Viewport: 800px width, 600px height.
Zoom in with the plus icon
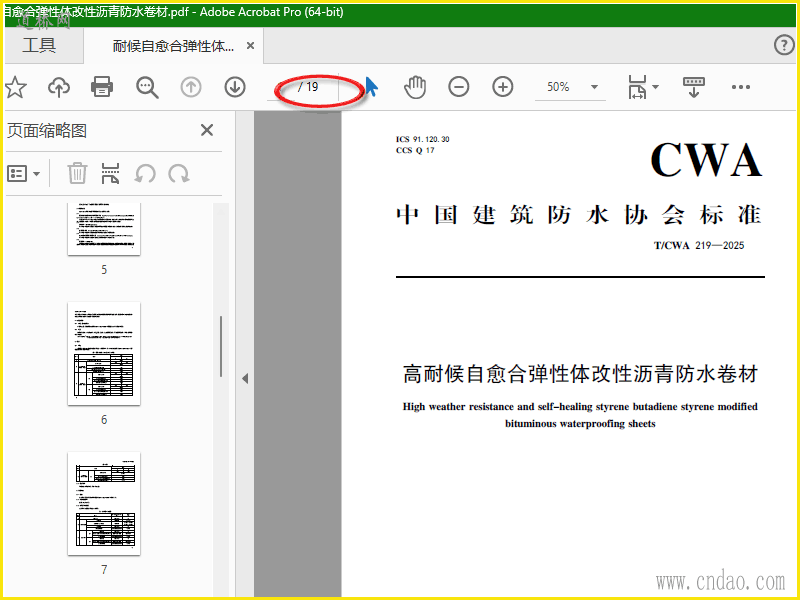(x=503, y=87)
